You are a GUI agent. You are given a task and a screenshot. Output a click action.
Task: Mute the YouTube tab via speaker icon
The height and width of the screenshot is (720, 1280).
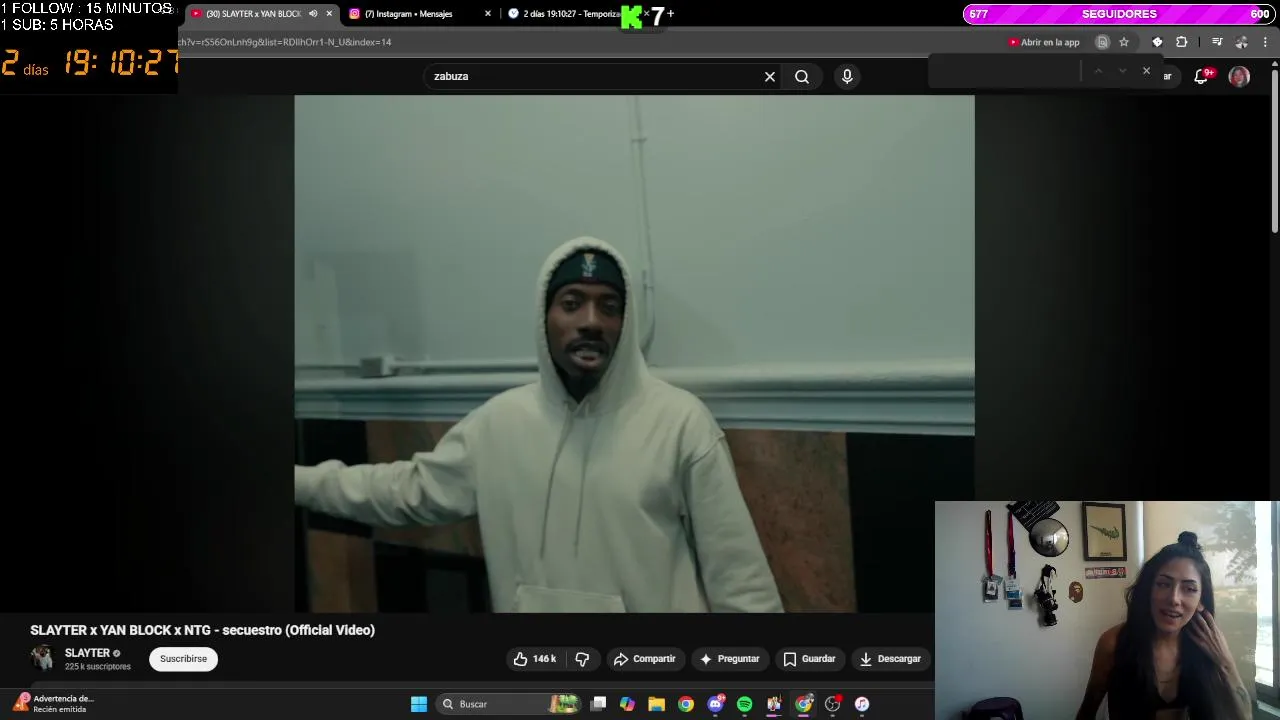pos(313,14)
